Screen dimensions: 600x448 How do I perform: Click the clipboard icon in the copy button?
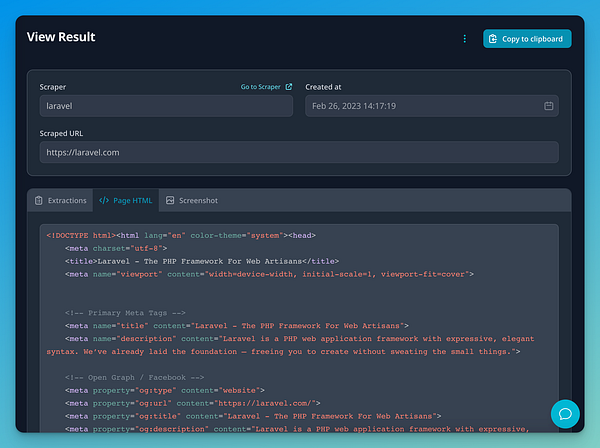point(493,39)
